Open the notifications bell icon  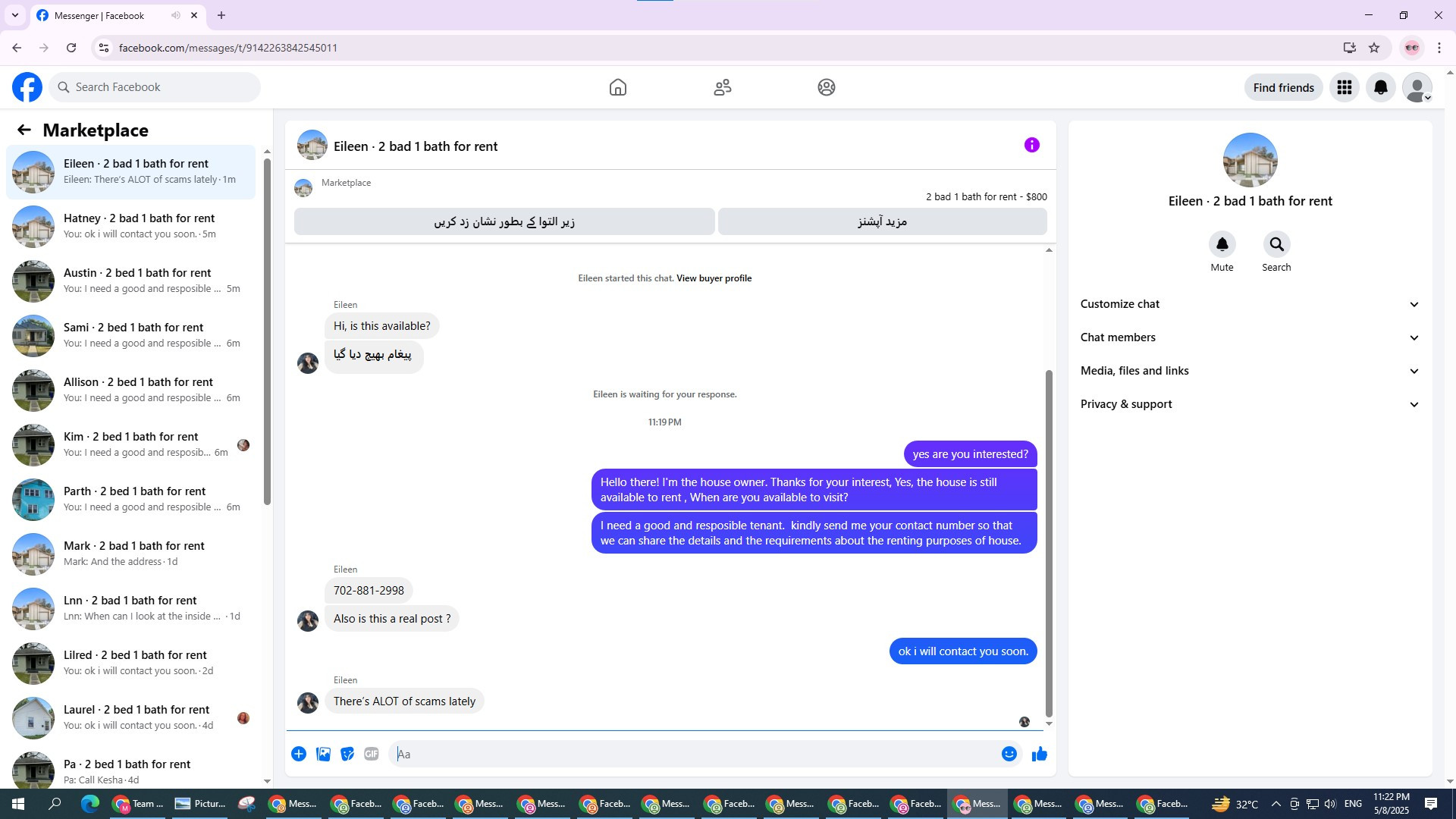click(x=1381, y=87)
